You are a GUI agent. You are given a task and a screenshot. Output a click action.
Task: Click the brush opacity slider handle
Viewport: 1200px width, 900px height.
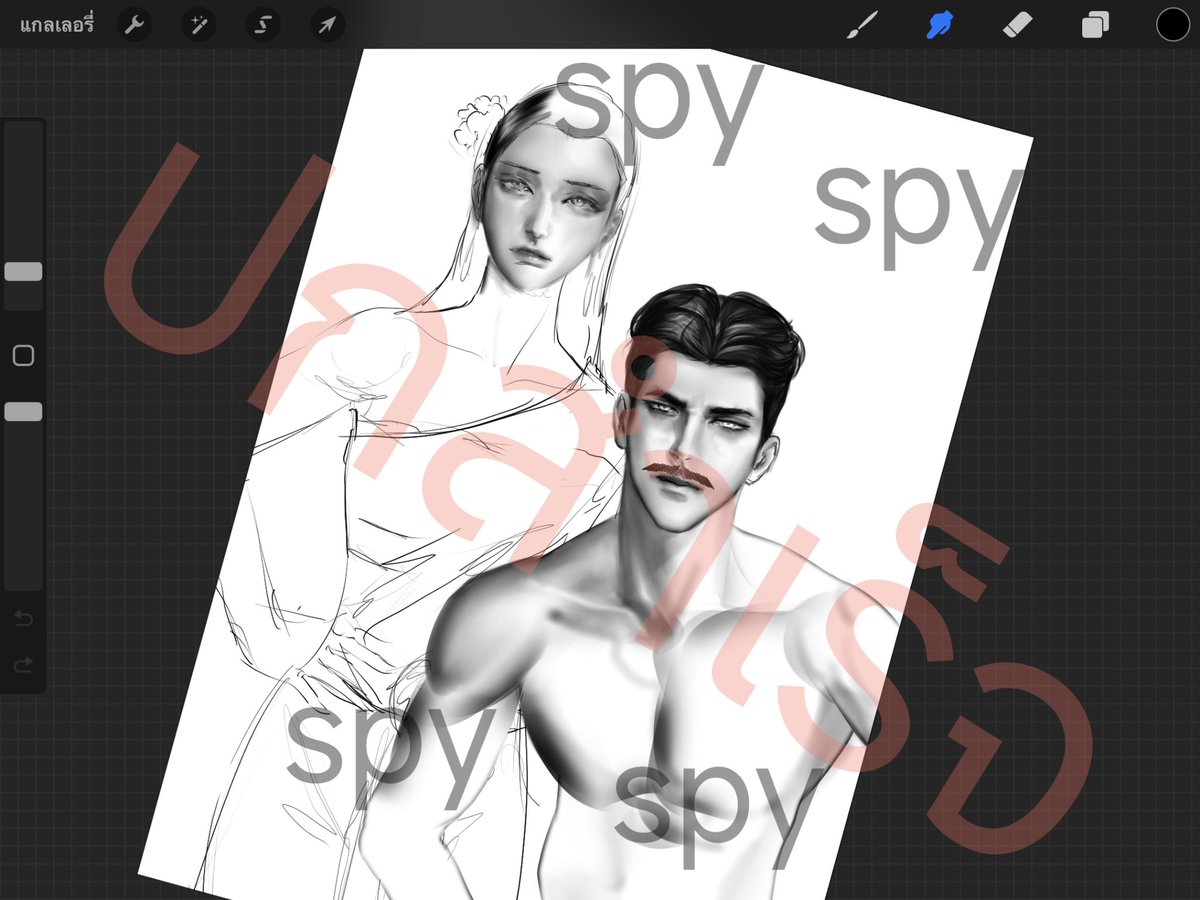[x=23, y=411]
